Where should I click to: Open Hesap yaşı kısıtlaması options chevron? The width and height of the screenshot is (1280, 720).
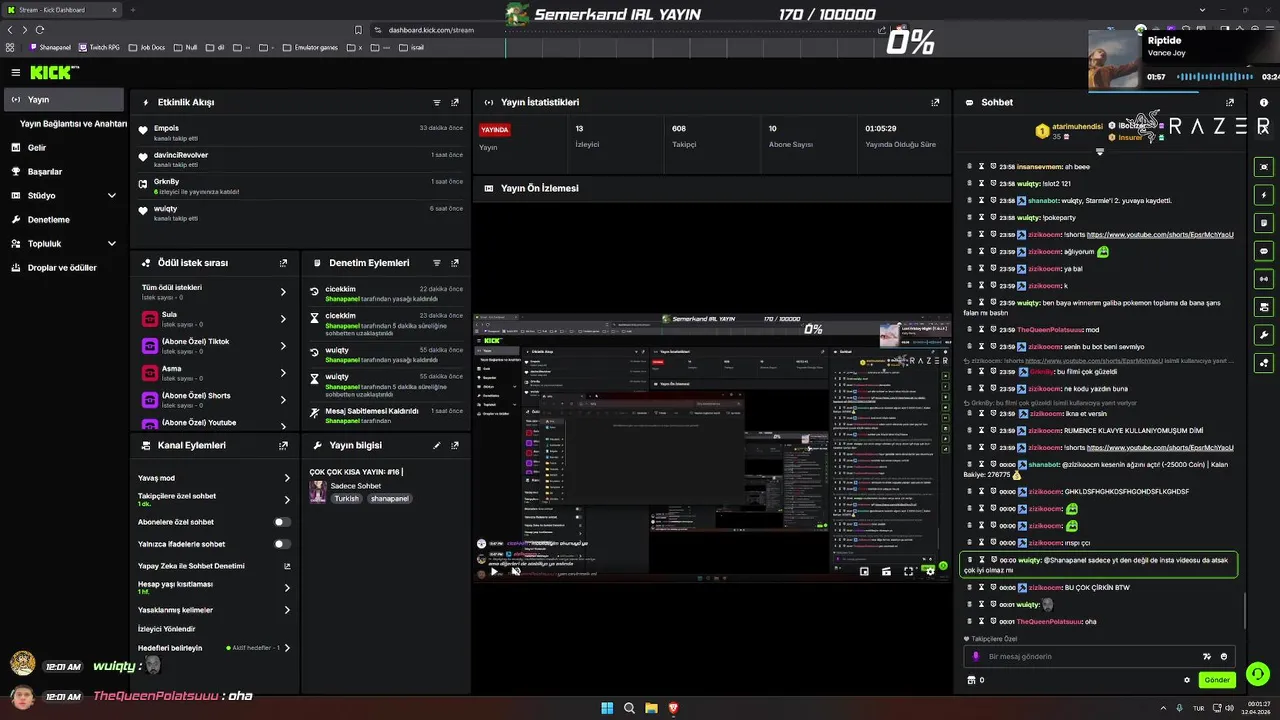click(287, 588)
